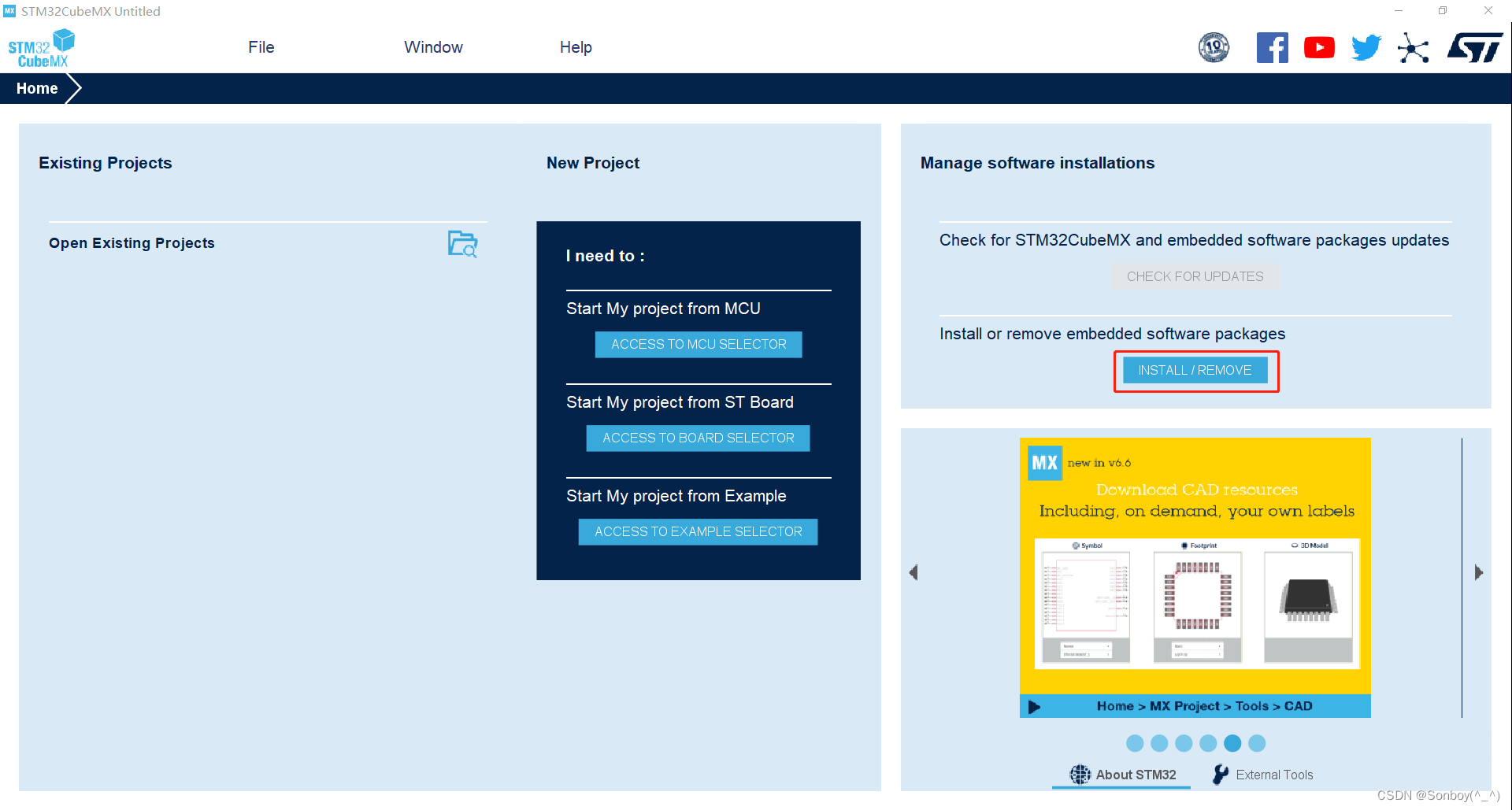The height and width of the screenshot is (810, 1512).
Task: Open the STM32CubeMX logo icon
Action: click(41, 49)
